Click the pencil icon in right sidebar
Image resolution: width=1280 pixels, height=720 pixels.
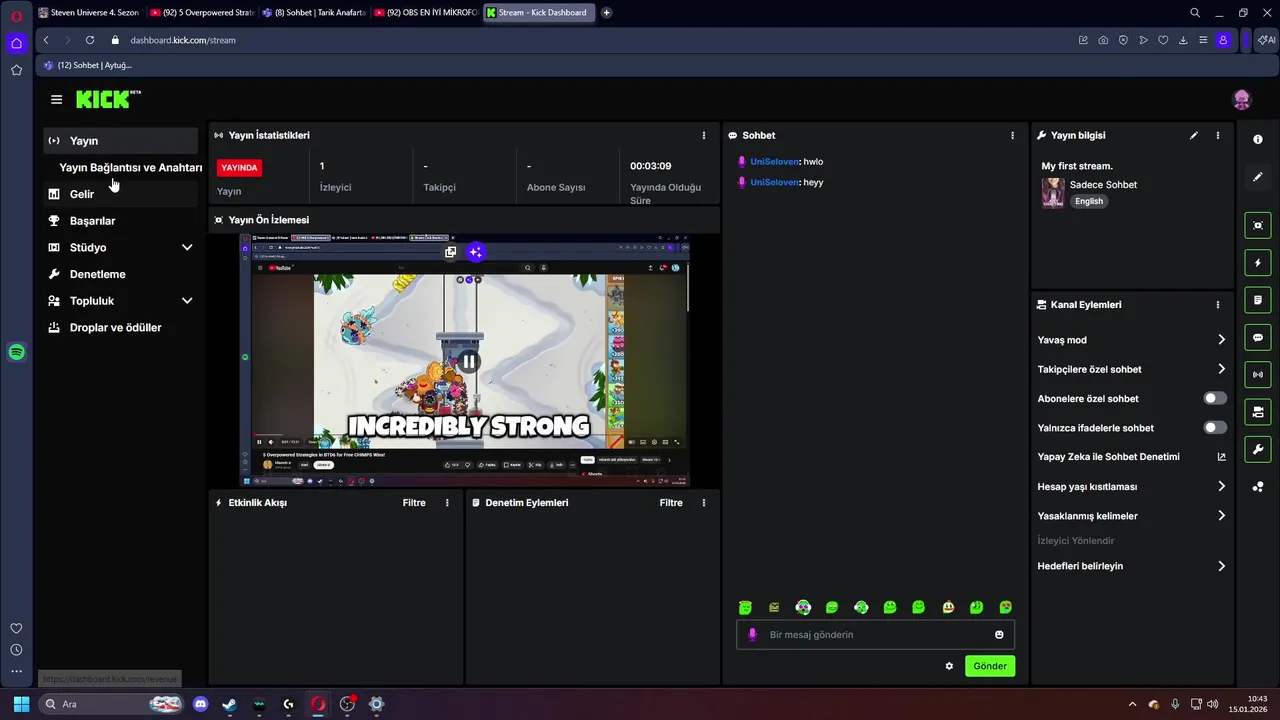pos(1258,177)
